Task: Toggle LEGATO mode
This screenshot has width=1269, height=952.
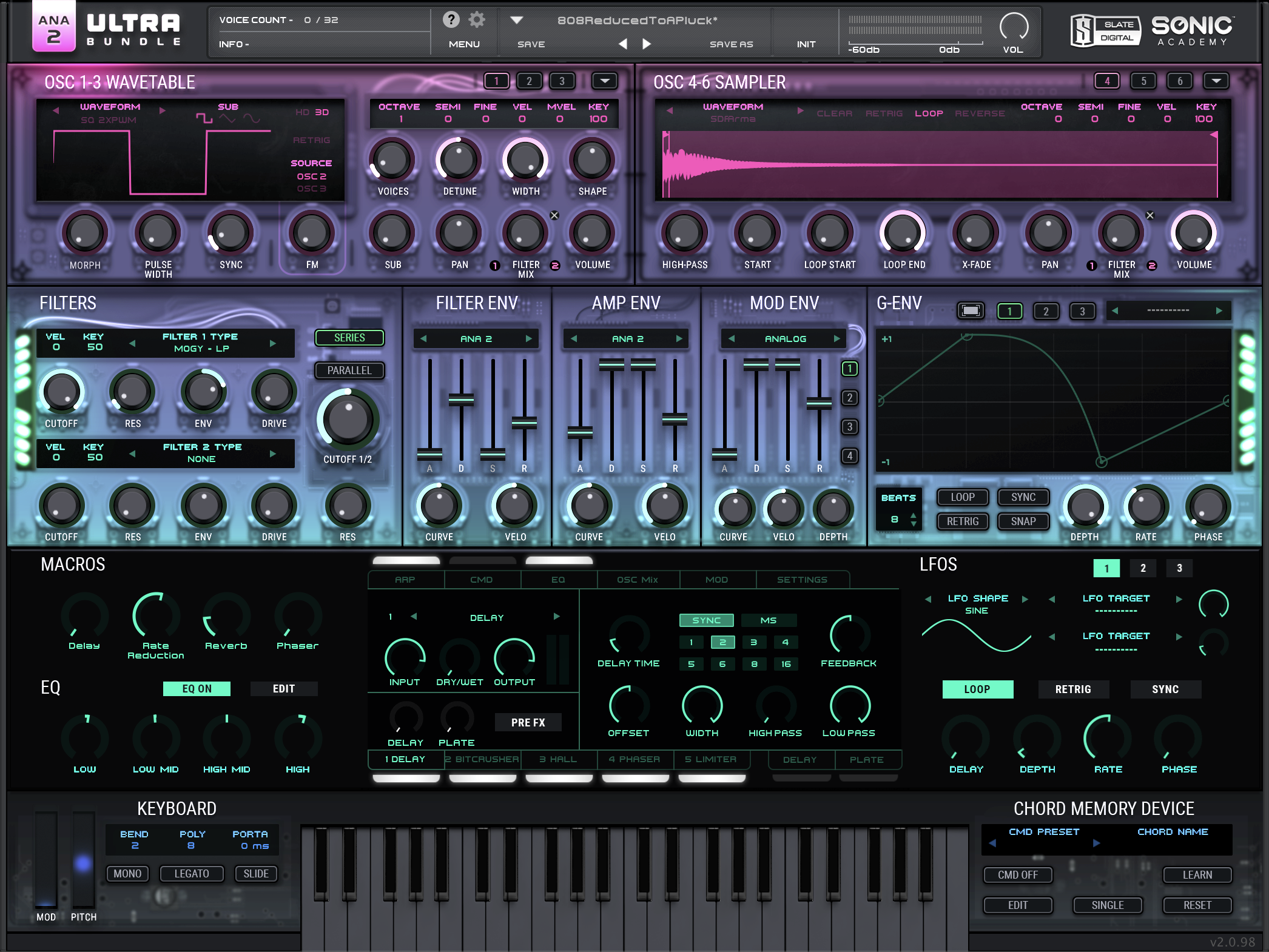Action: tap(192, 874)
